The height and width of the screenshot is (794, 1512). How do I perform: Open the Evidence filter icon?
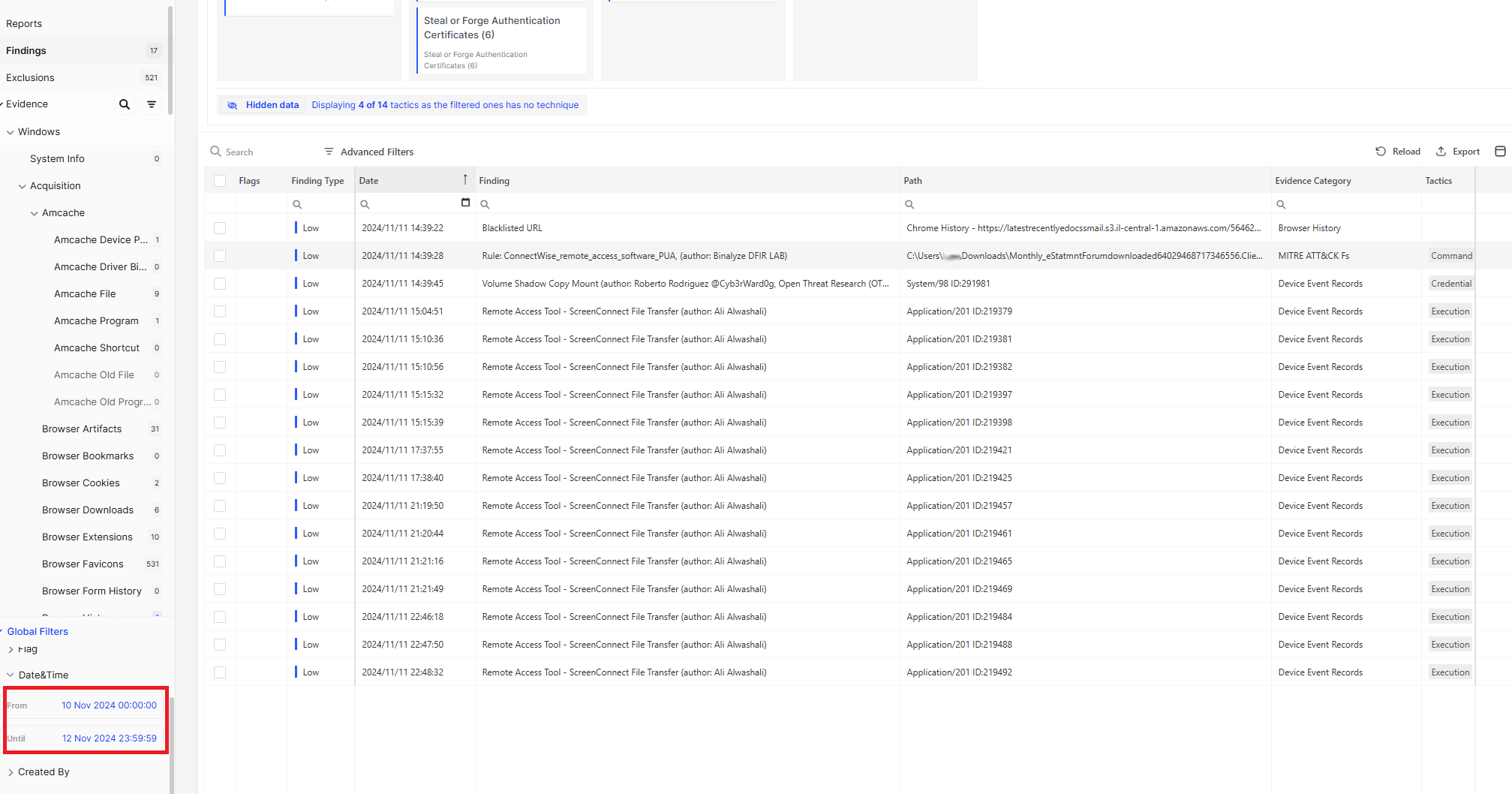pyautogui.click(x=152, y=104)
